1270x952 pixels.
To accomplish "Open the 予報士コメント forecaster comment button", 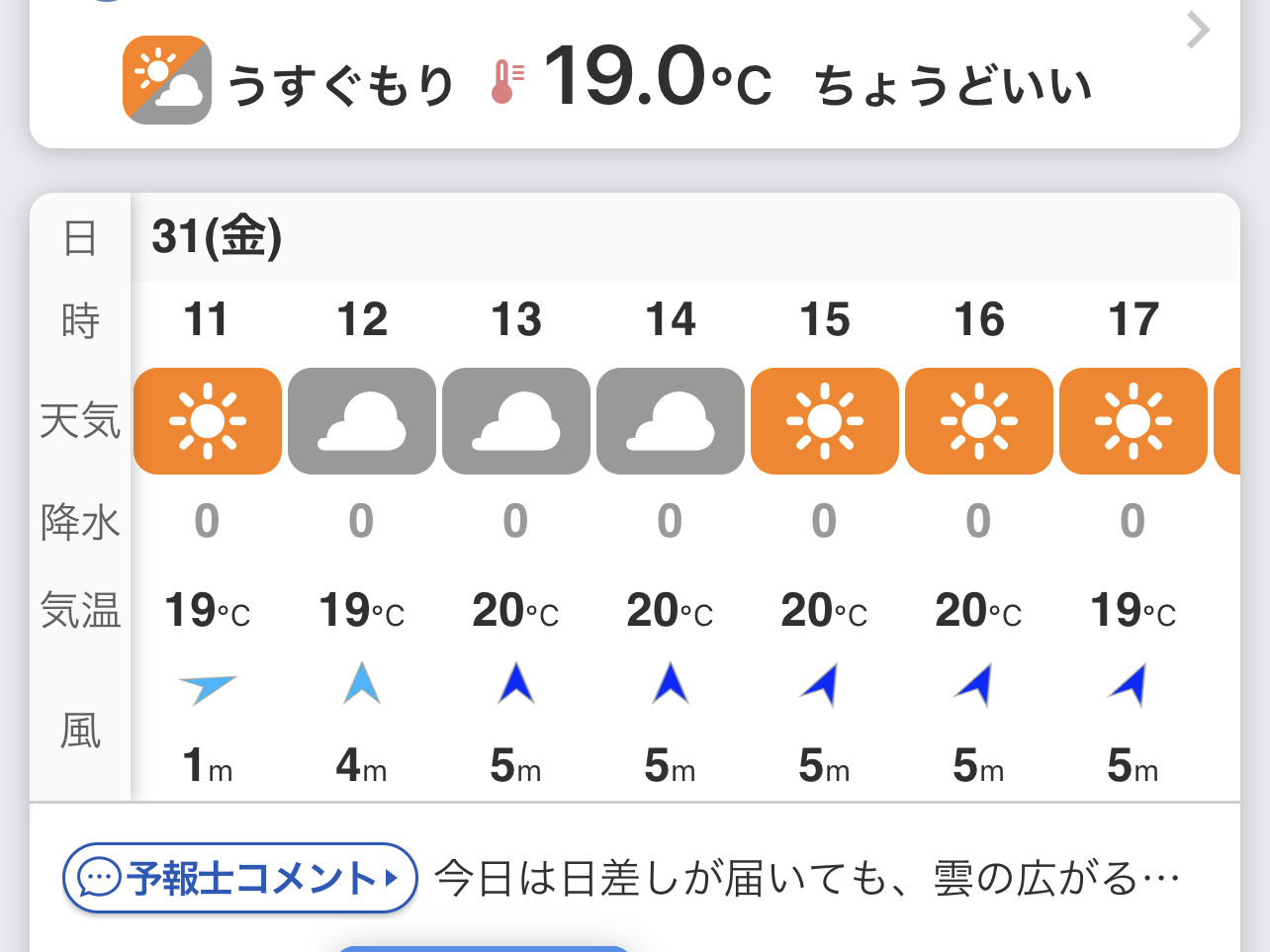I will 240,878.
